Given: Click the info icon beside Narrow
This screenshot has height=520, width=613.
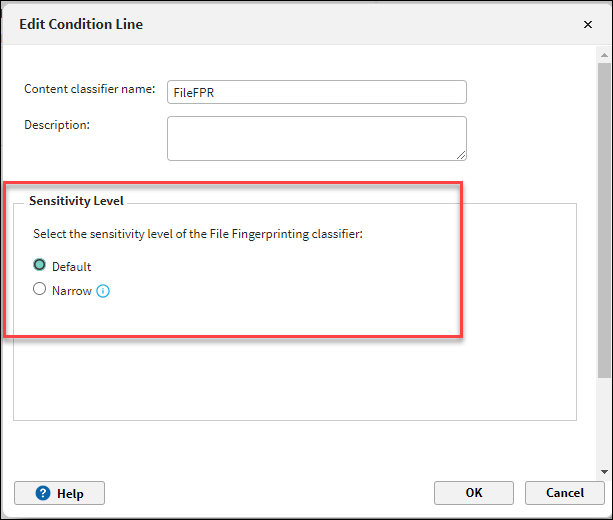Looking at the screenshot, I should [102, 291].
